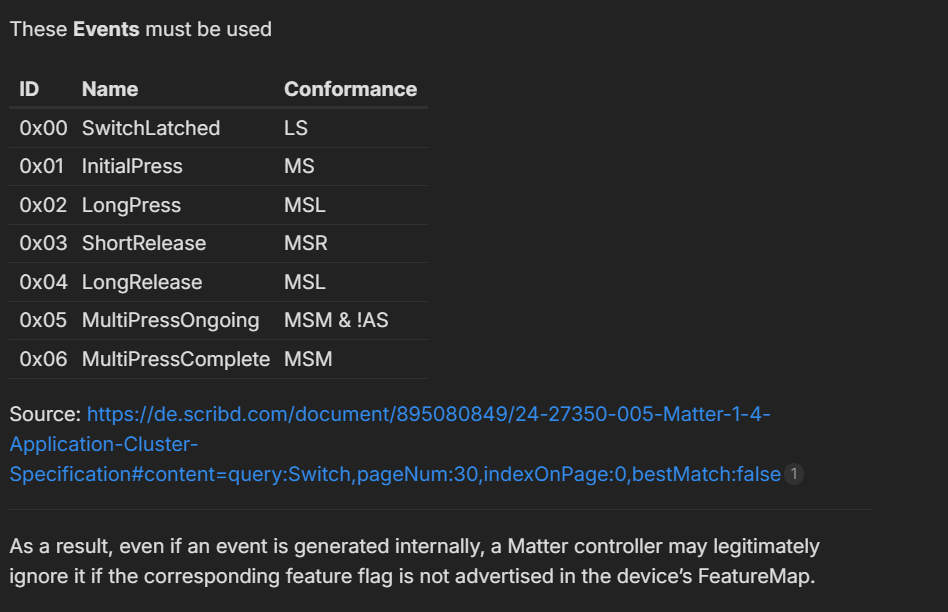This screenshot has height=612, width=948.
Task: Click the LongPress event name
Action: point(131,205)
